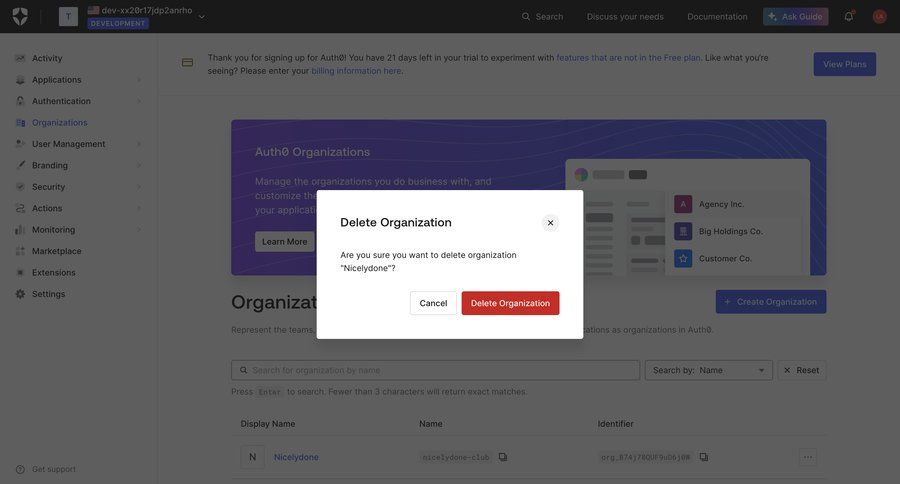This screenshot has width=900, height=484.
Task: Expand the Applications chevron
Action: (139, 80)
